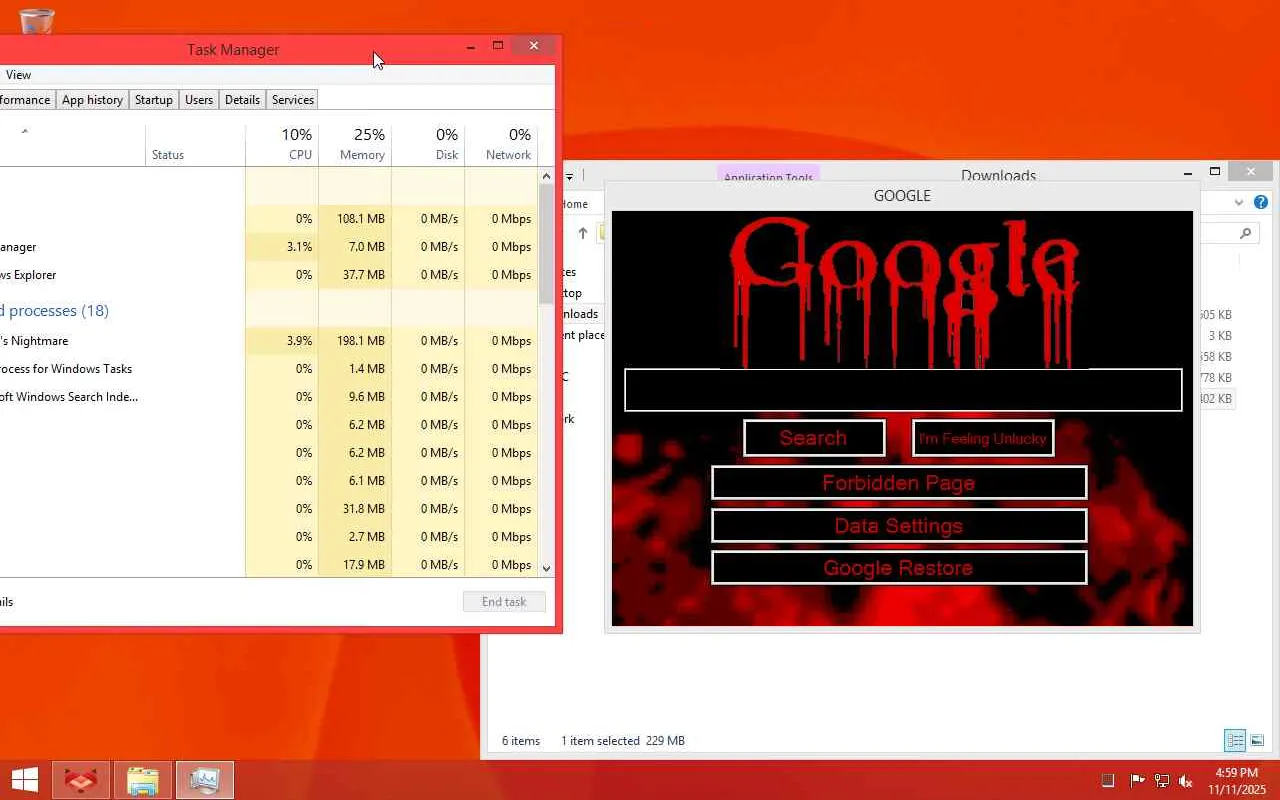Unmute via the muted speaker tray icon
This screenshot has height=800, width=1280.
1186,780
